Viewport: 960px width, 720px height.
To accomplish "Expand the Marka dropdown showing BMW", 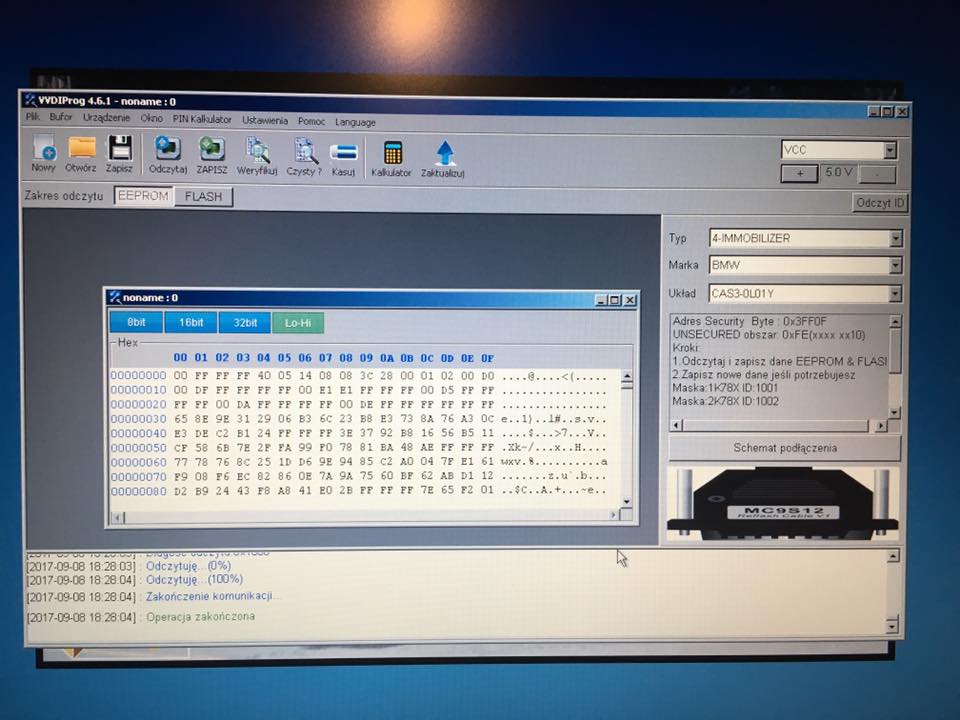I will pos(896,265).
